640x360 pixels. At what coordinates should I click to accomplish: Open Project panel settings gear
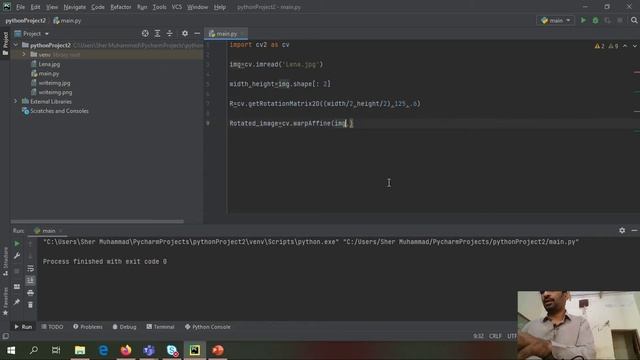click(185, 33)
